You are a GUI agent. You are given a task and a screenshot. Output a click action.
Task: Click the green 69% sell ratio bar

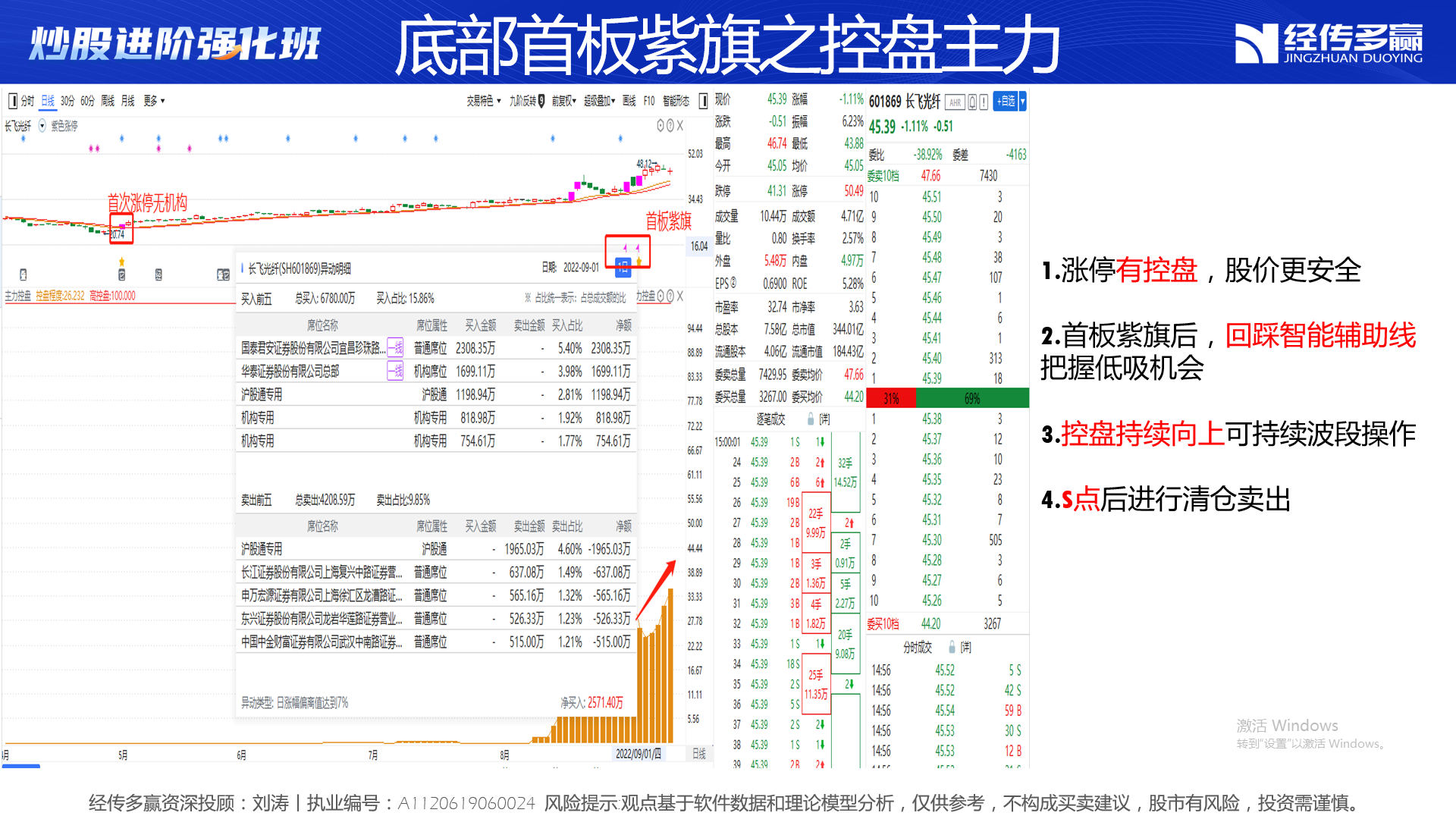coord(973,398)
